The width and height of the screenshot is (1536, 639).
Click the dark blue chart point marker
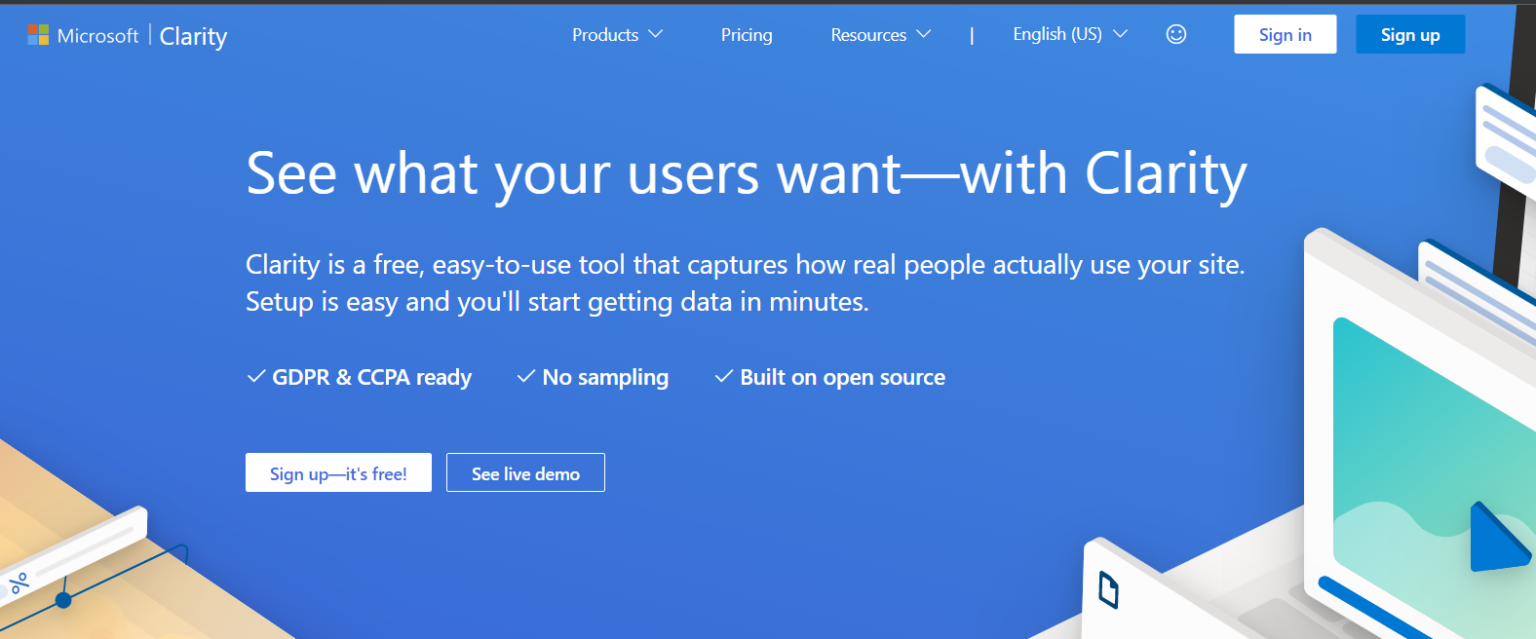coord(63,600)
